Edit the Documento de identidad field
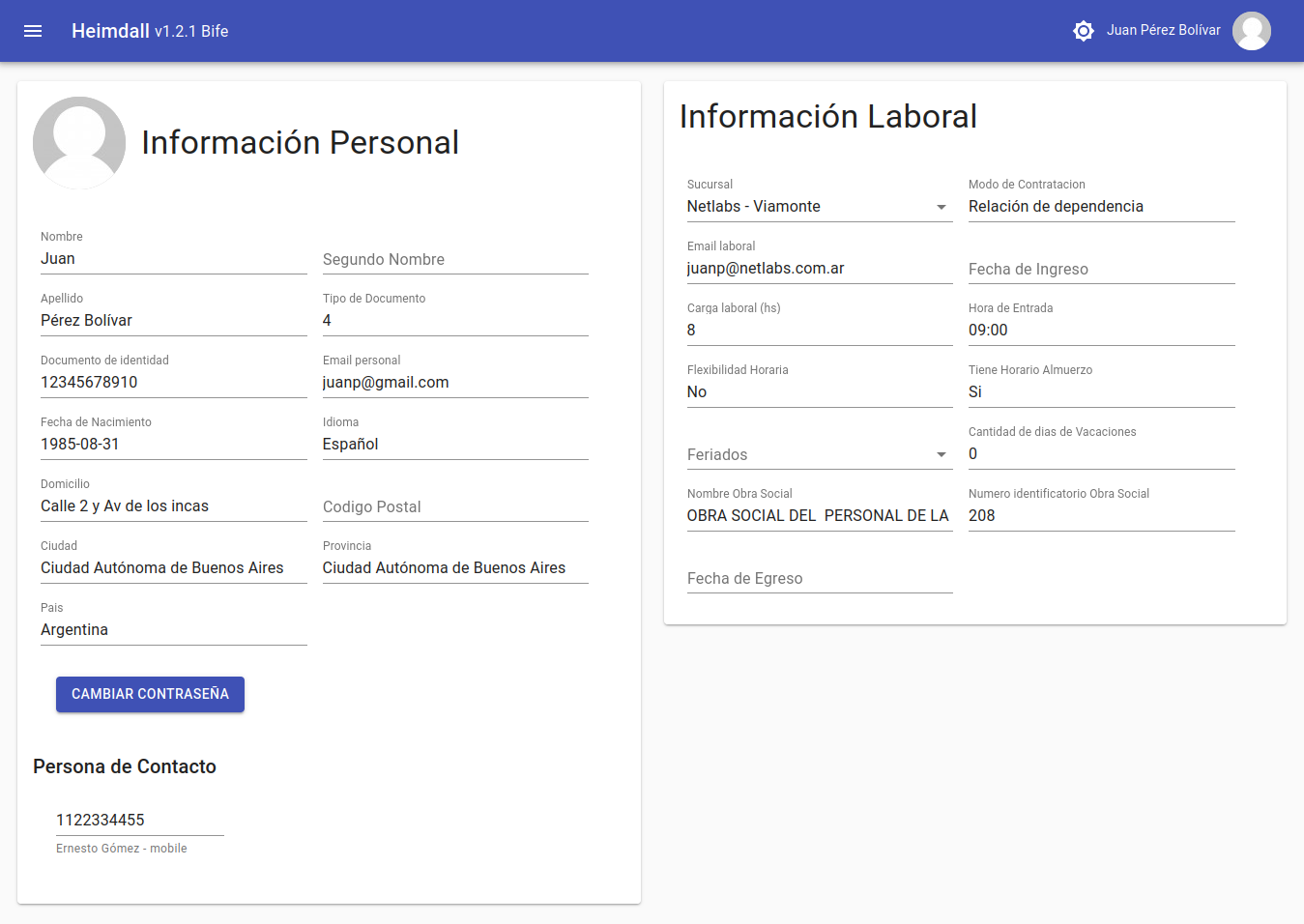This screenshot has height=924, width=1304. click(x=173, y=383)
